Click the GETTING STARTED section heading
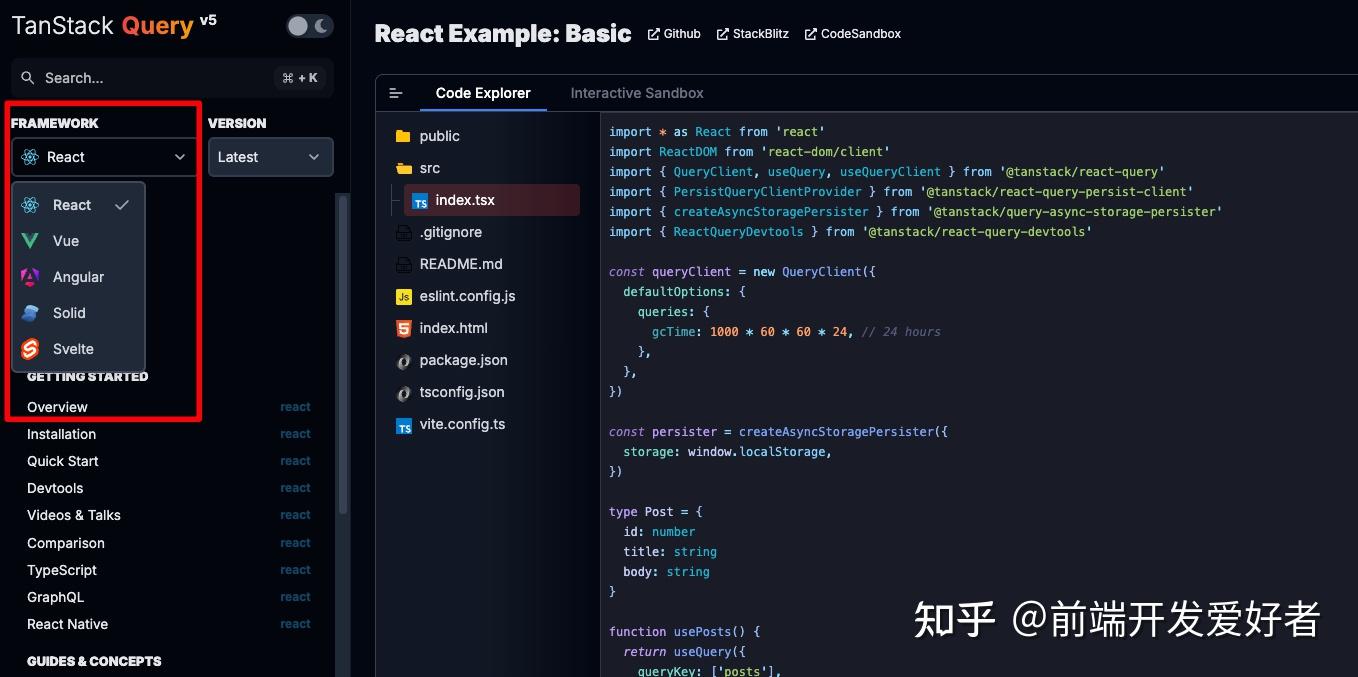1358x677 pixels. click(x=87, y=377)
